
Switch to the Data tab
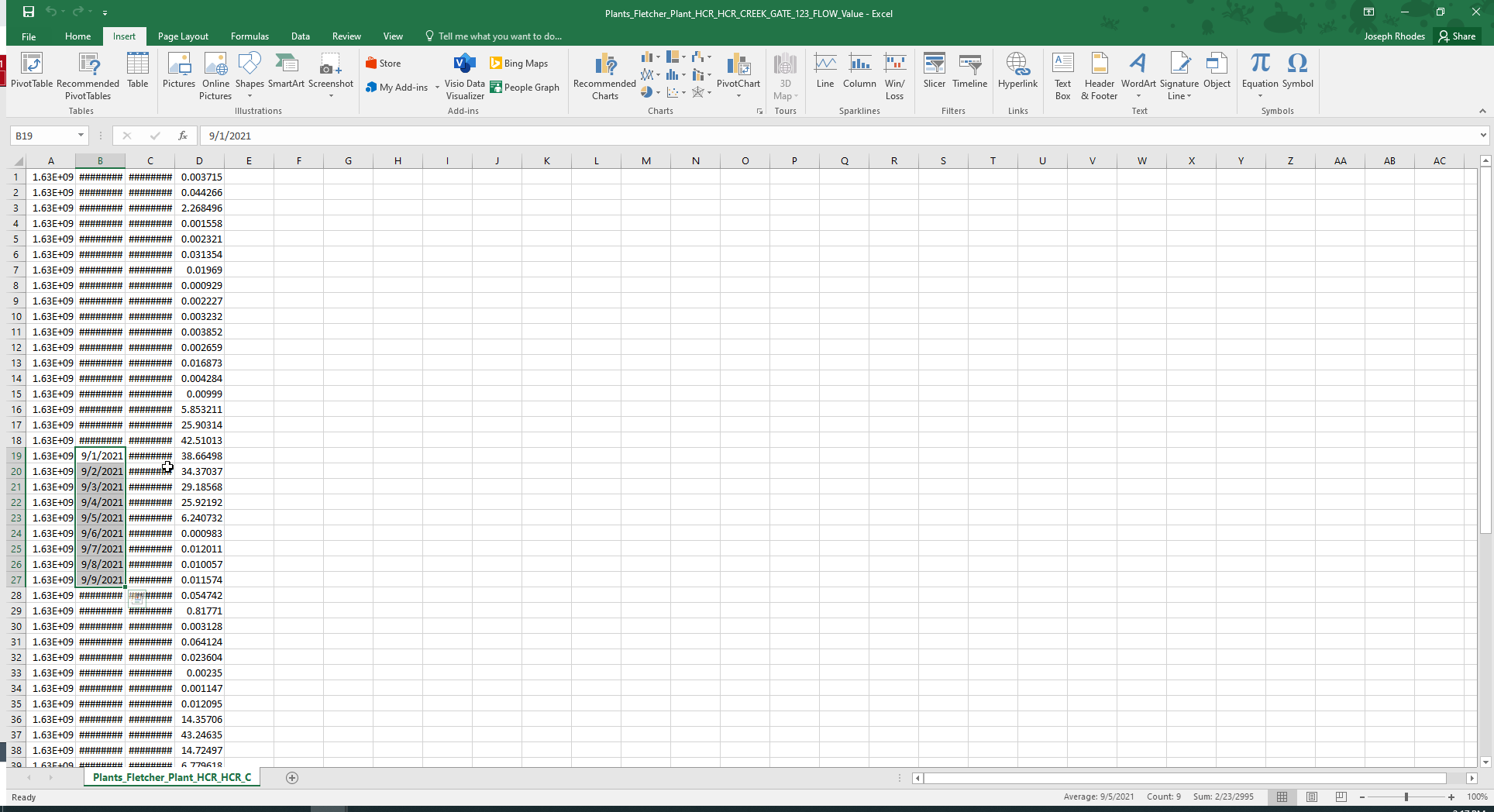301,36
